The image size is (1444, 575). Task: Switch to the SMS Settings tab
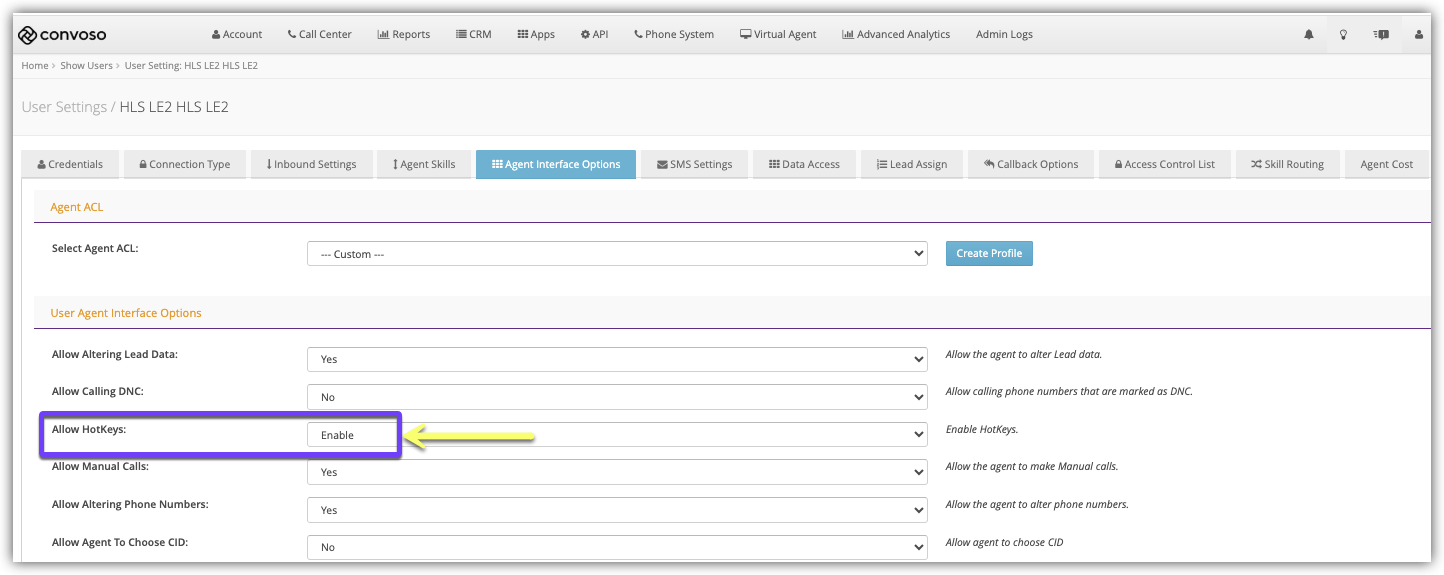[694, 164]
